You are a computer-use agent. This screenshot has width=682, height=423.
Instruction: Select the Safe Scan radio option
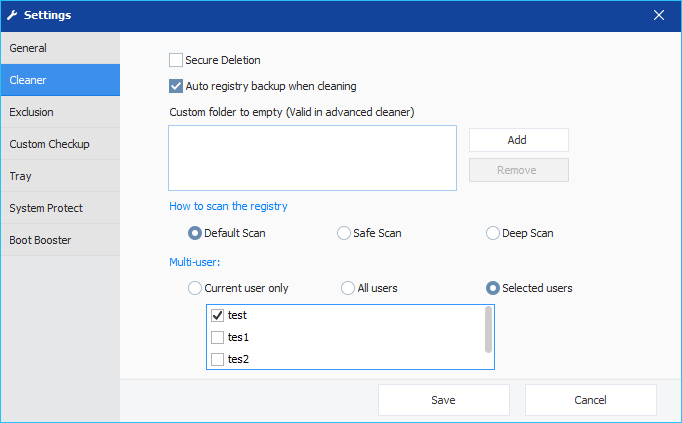click(344, 233)
